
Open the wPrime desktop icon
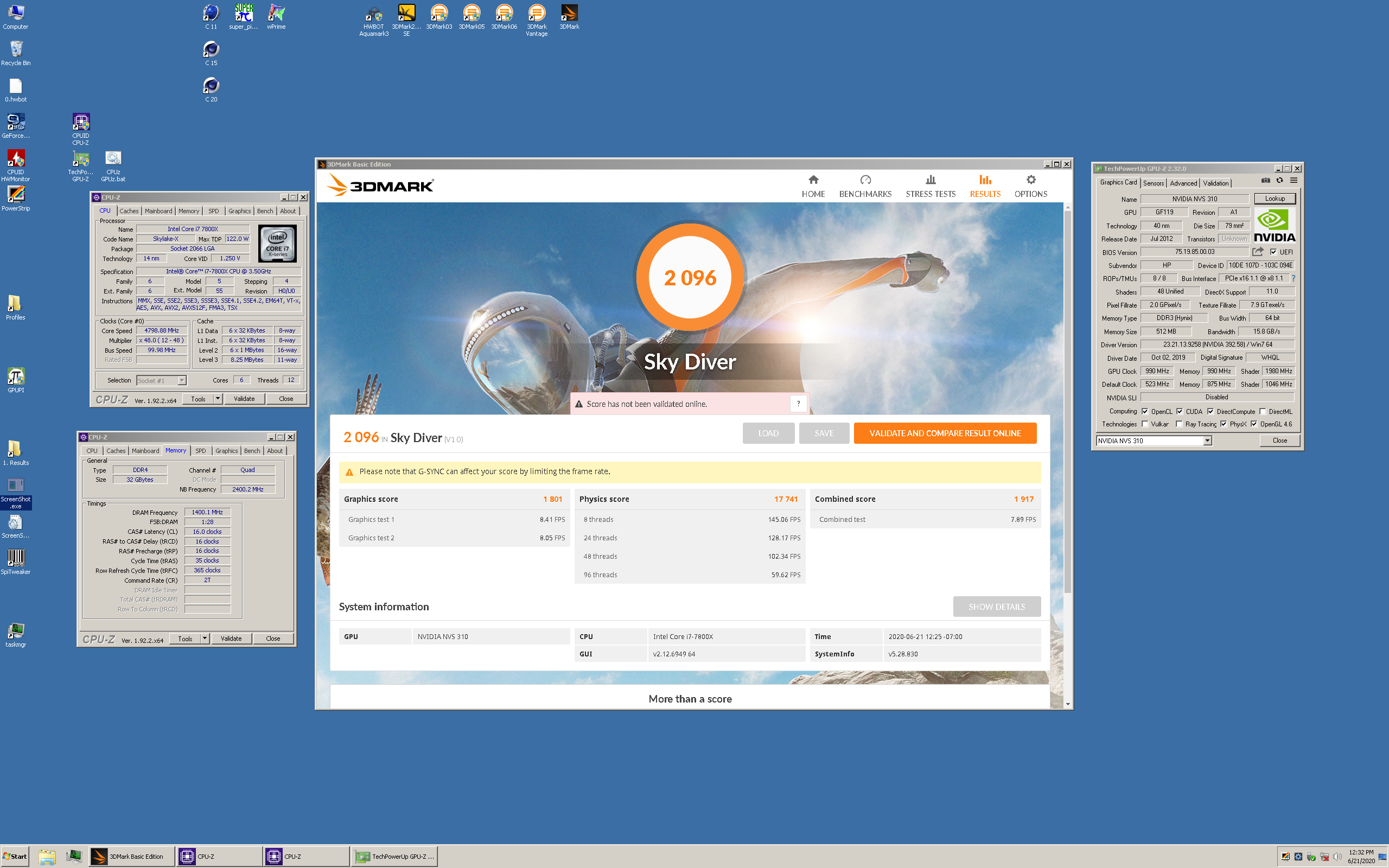pyautogui.click(x=276, y=17)
